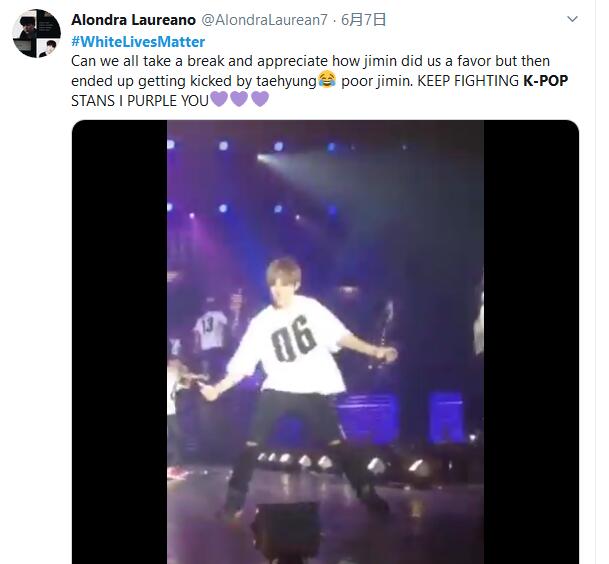
Task: Open the Alondra Laureano display name link
Action: (x=134, y=19)
